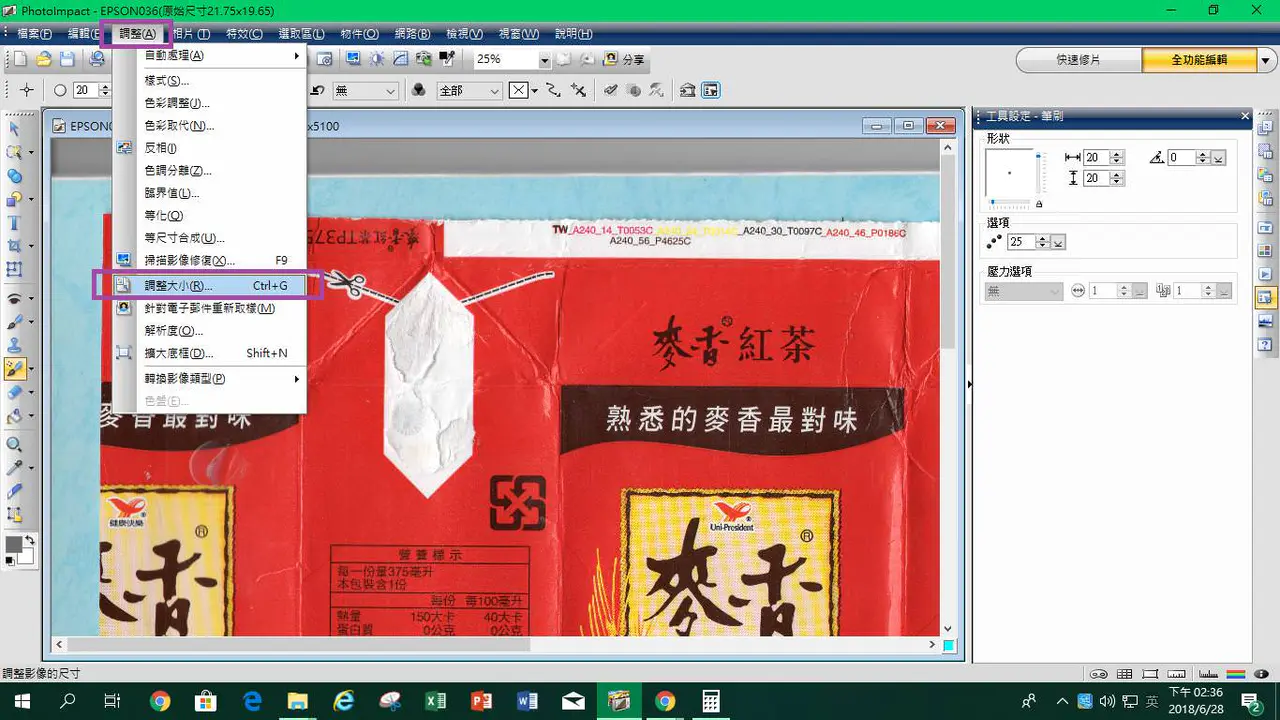Click the brush height 20 field in tool settings
This screenshot has width=1280, height=720.
click(1097, 178)
